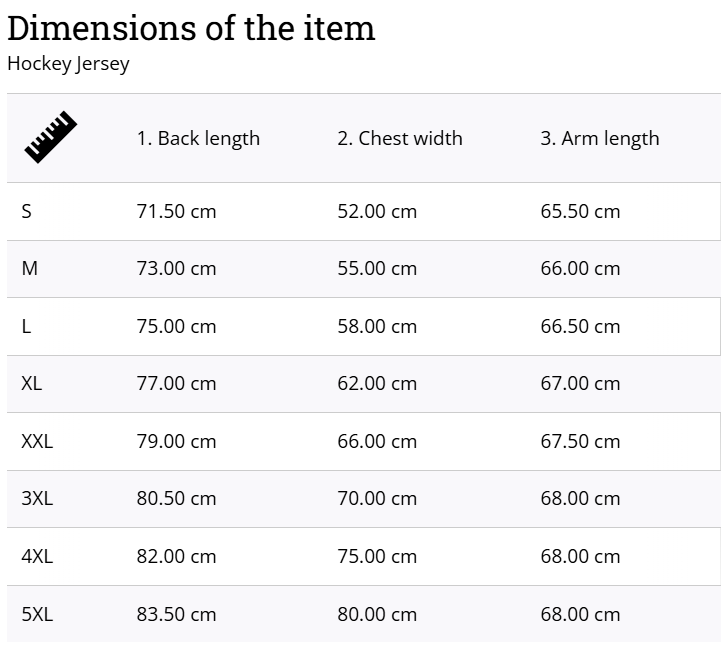Image resolution: width=727 pixels, height=653 pixels.
Task: Select the Back length column header
Action: (198, 139)
